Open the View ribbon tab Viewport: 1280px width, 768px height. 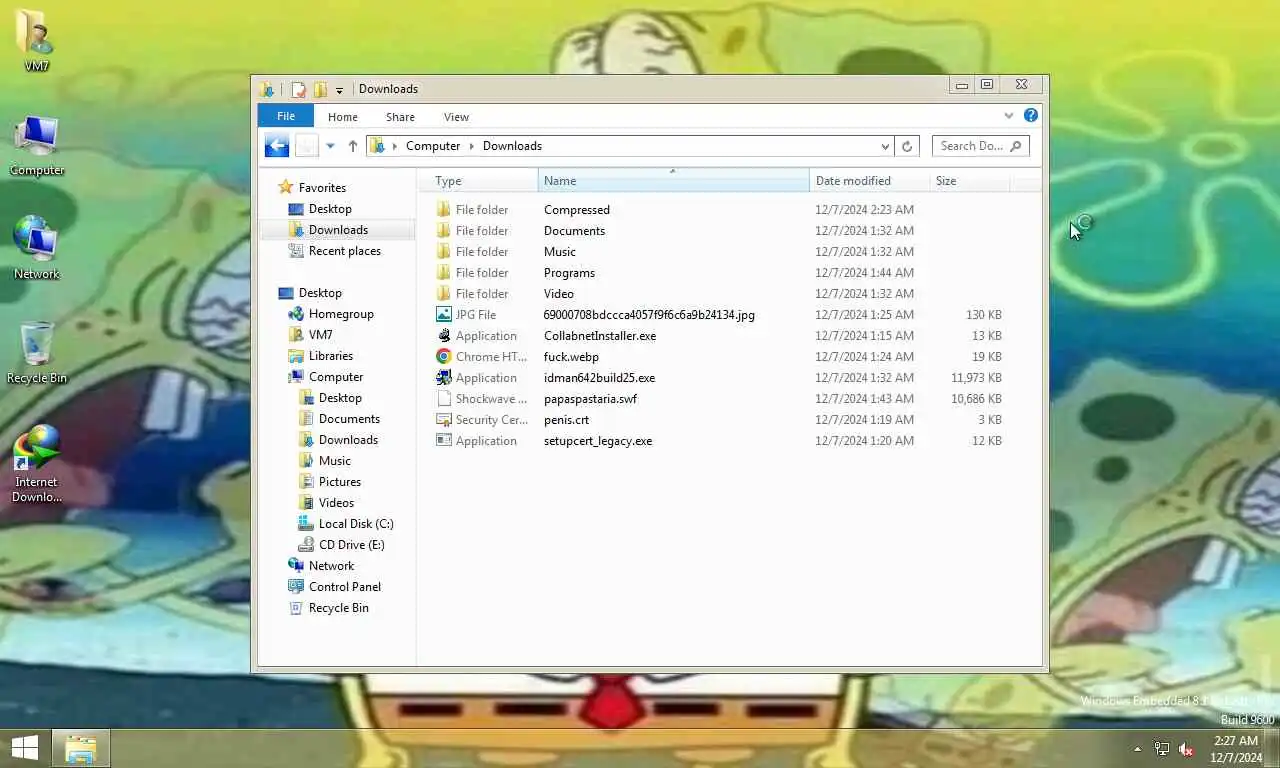pyautogui.click(x=456, y=117)
